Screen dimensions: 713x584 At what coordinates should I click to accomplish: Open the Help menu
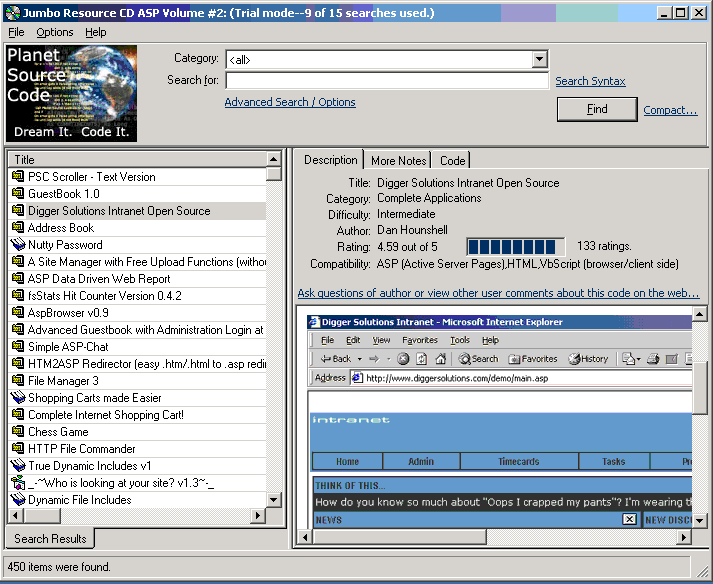[x=95, y=32]
